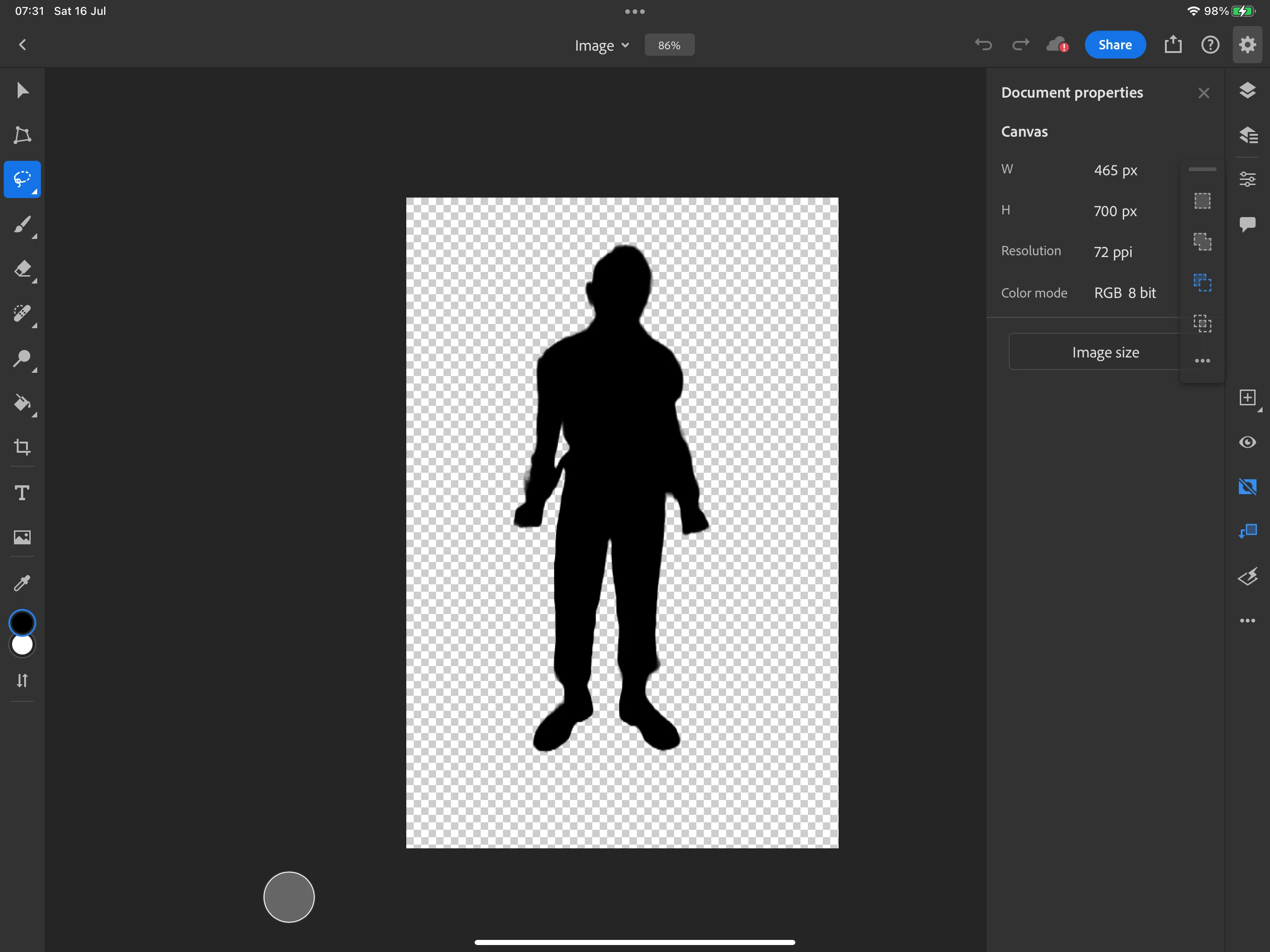Open the black foreground color swatch

tap(22, 622)
